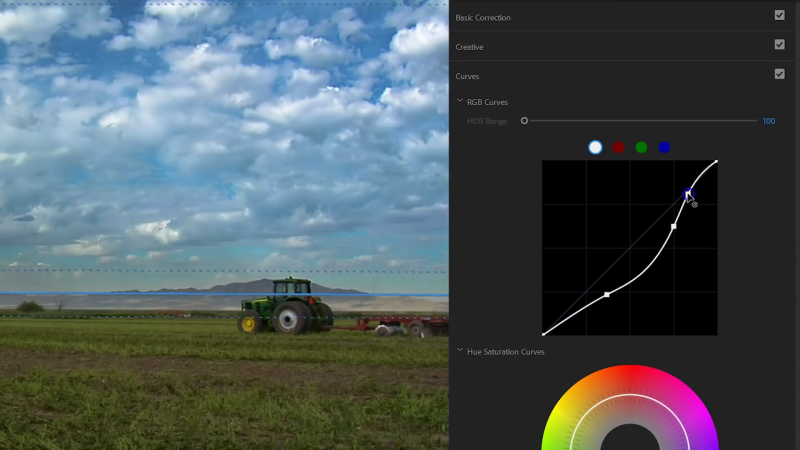Viewport: 800px width, 450px height.
Task: Click the HDR Range label
Action: point(487,121)
